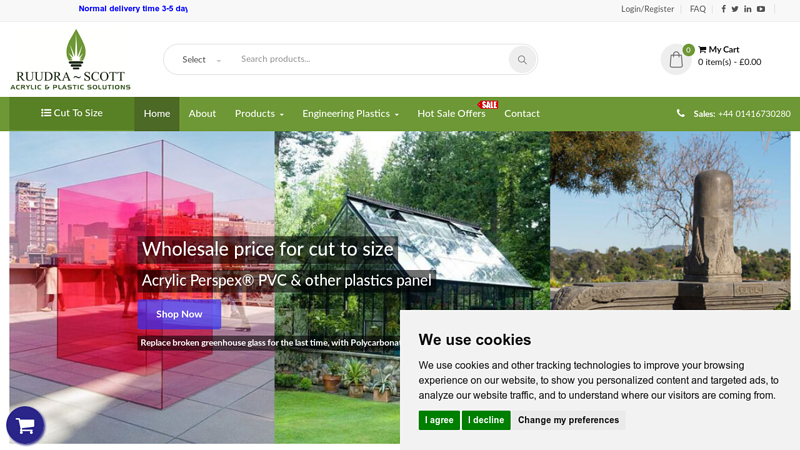
Task: Expand the Products menu dropdown
Action: (x=259, y=114)
